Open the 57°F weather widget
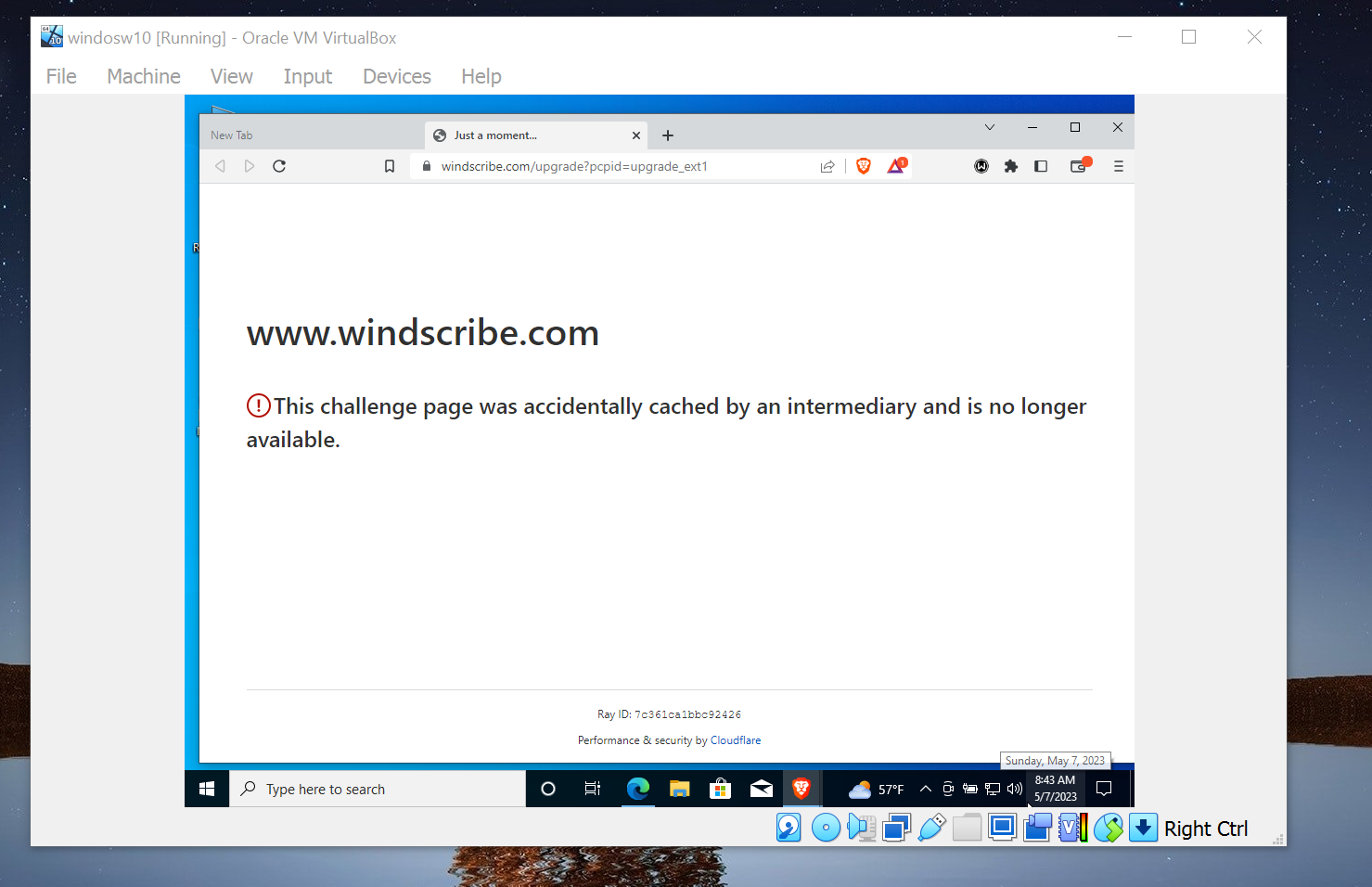 coord(876,790)
